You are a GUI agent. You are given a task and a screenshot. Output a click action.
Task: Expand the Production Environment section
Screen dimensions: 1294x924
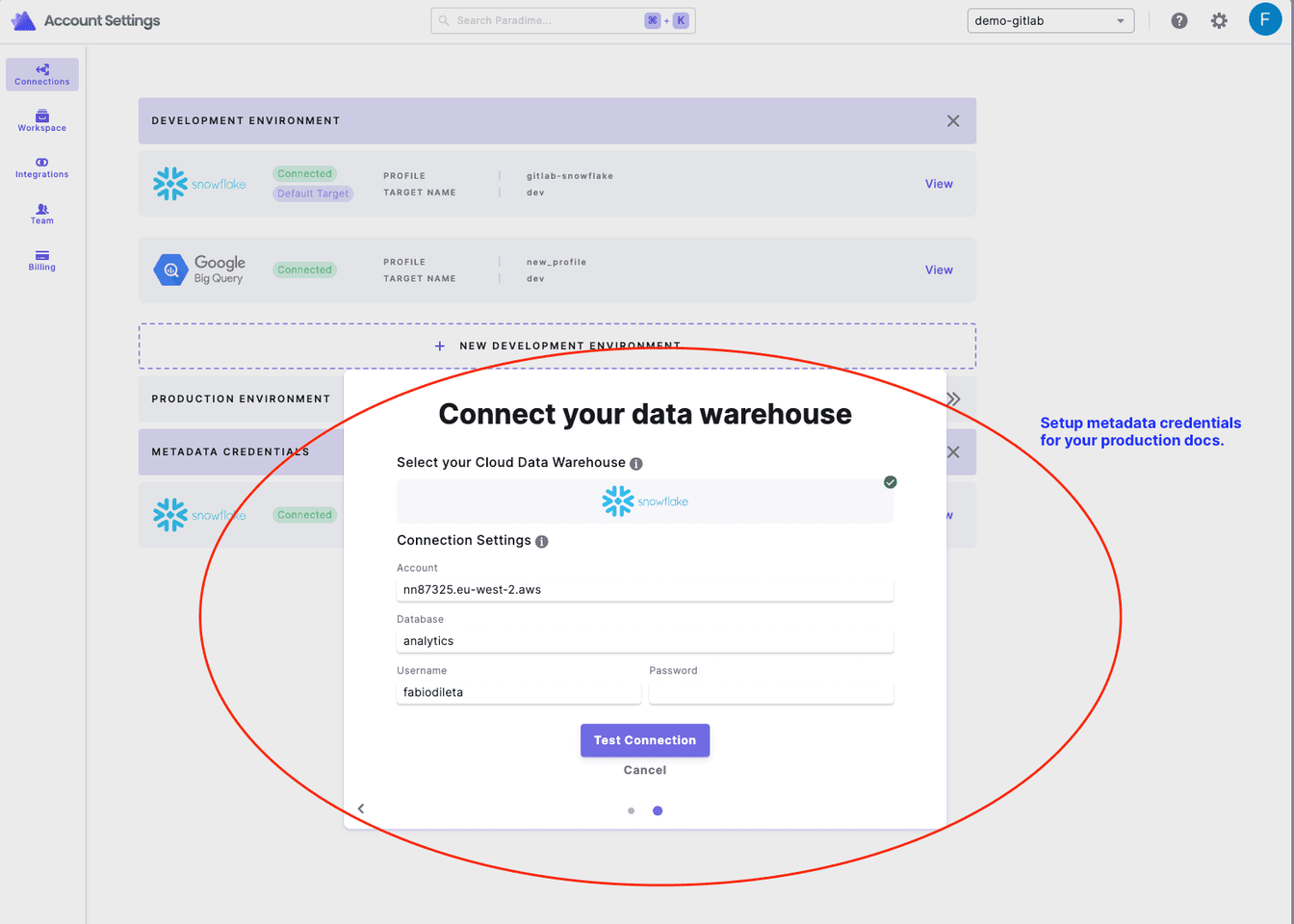coord(953,398)
